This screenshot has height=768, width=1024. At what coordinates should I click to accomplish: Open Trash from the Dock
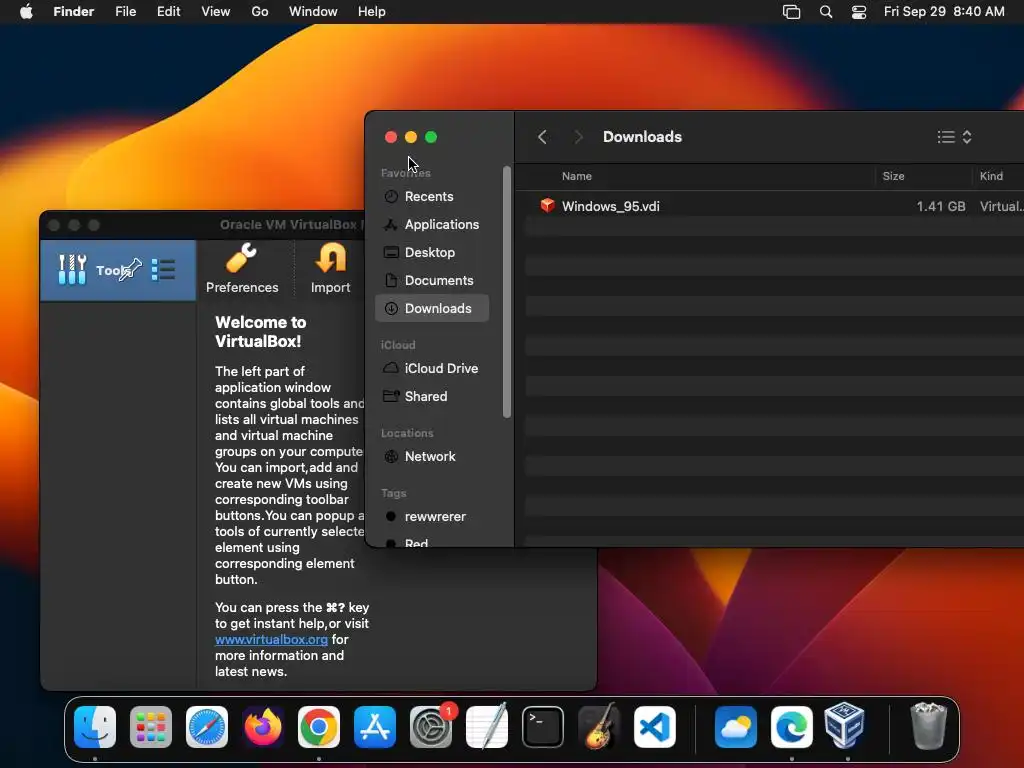point(929,726)
